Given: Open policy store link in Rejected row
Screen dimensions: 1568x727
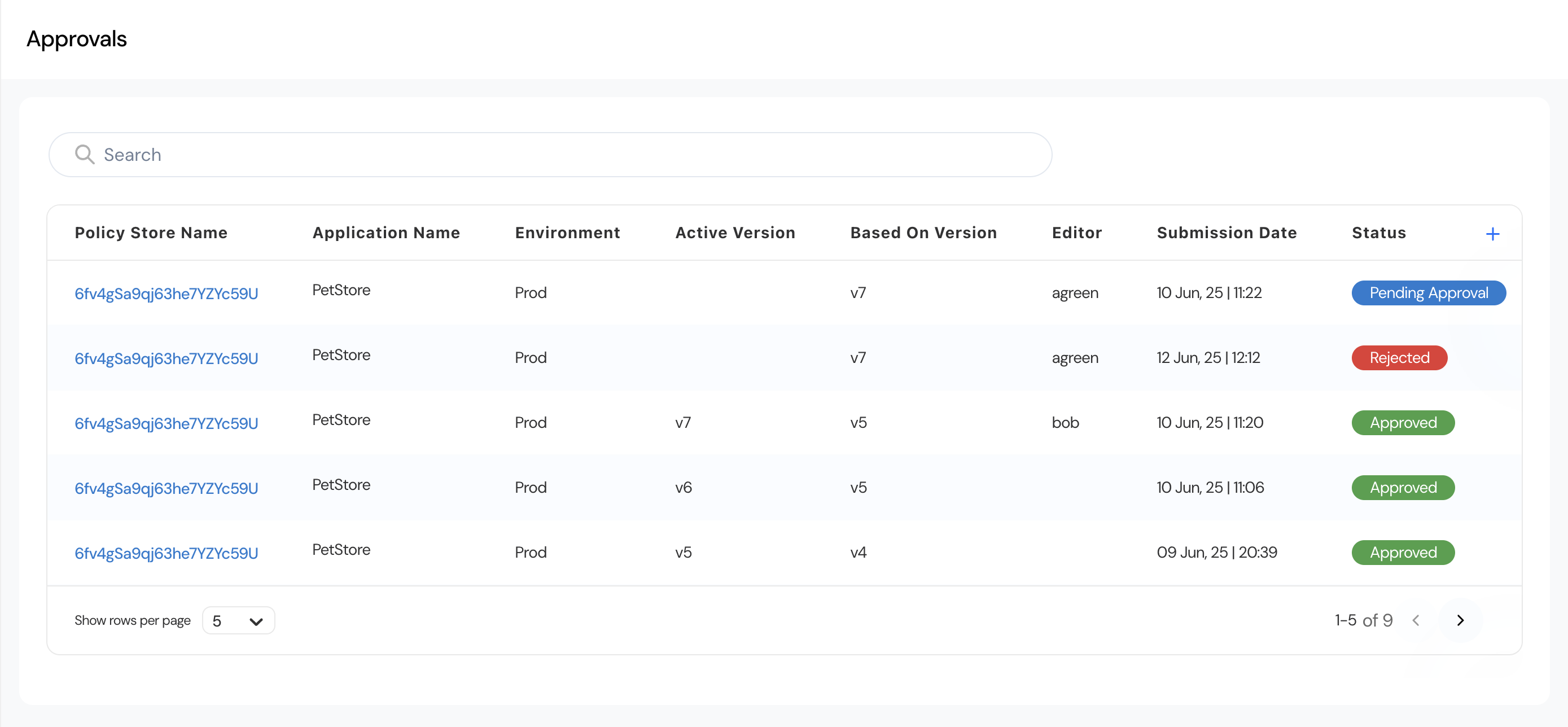Looking at the screenshot, I should pos(166,358).
